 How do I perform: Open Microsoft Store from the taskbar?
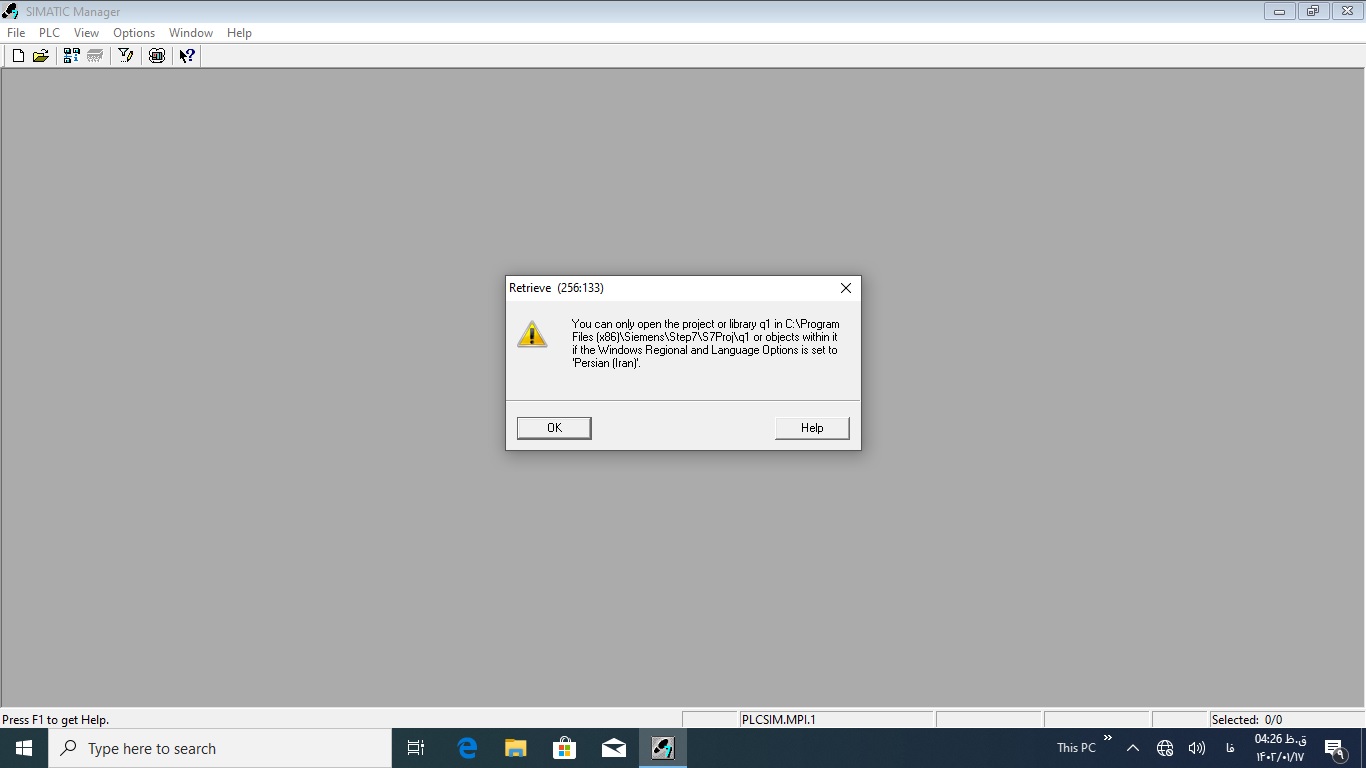point(564,748)
